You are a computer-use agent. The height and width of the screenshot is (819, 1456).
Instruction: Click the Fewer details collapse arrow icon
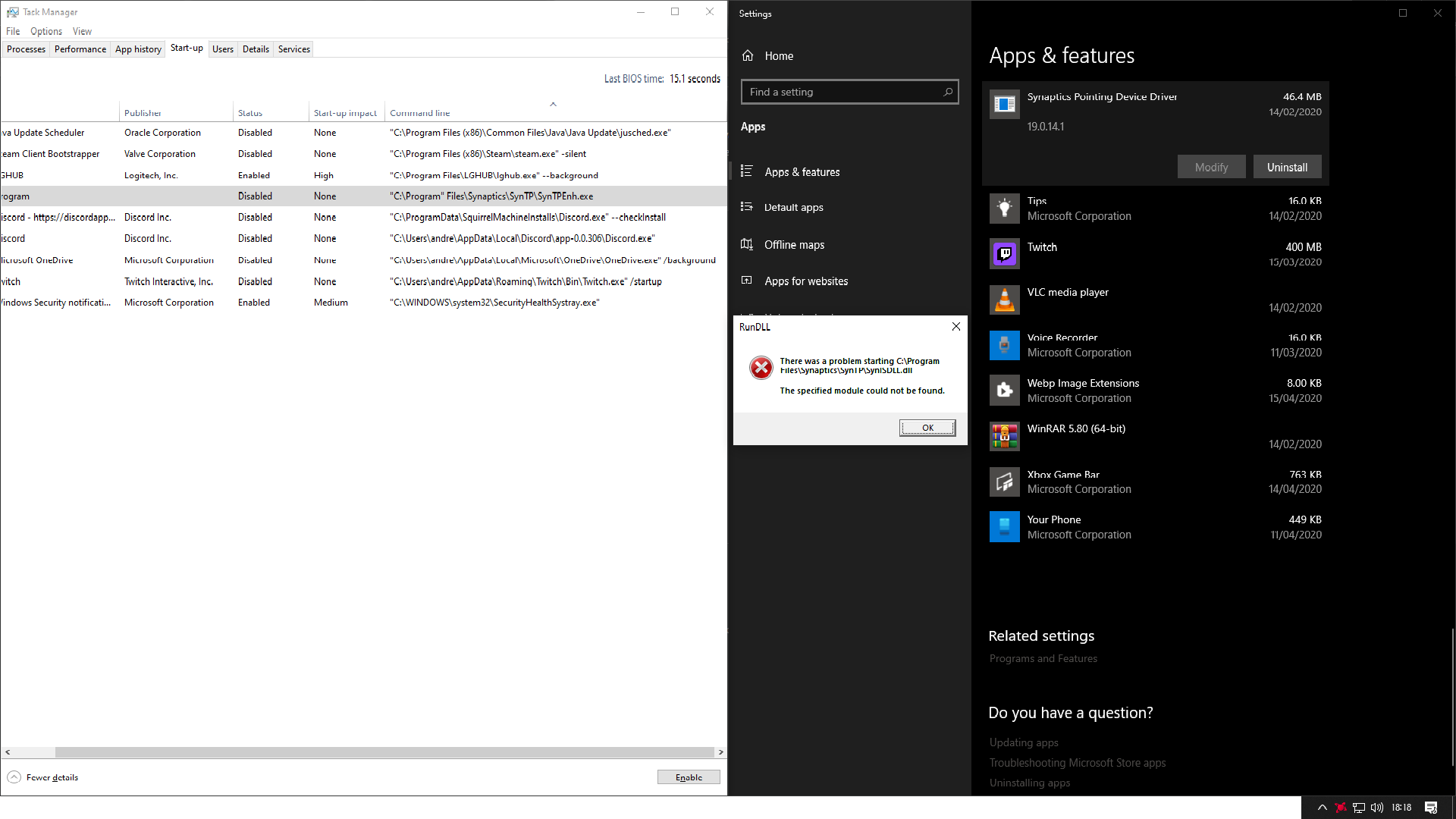pos(14,777)
